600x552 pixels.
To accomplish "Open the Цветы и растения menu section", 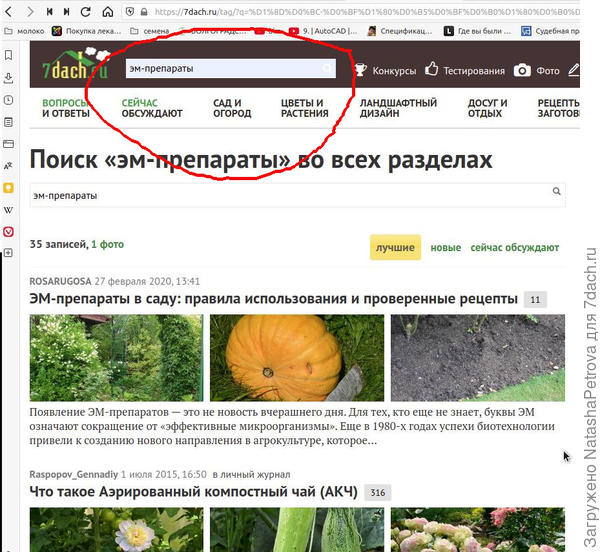I will 305,108.
